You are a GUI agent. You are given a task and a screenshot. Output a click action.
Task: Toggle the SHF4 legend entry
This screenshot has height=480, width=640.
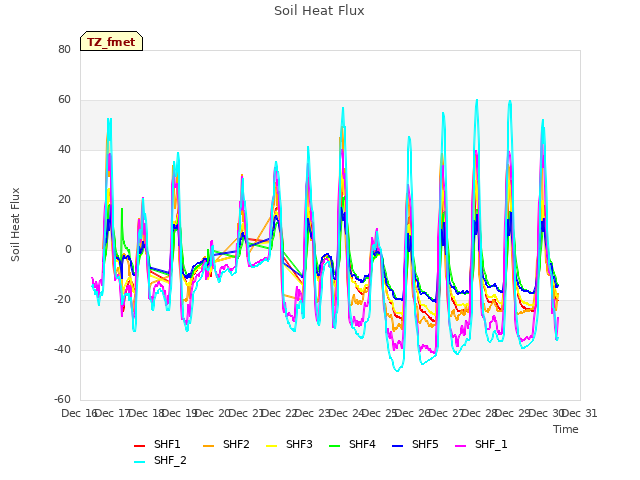click(352, 444)
